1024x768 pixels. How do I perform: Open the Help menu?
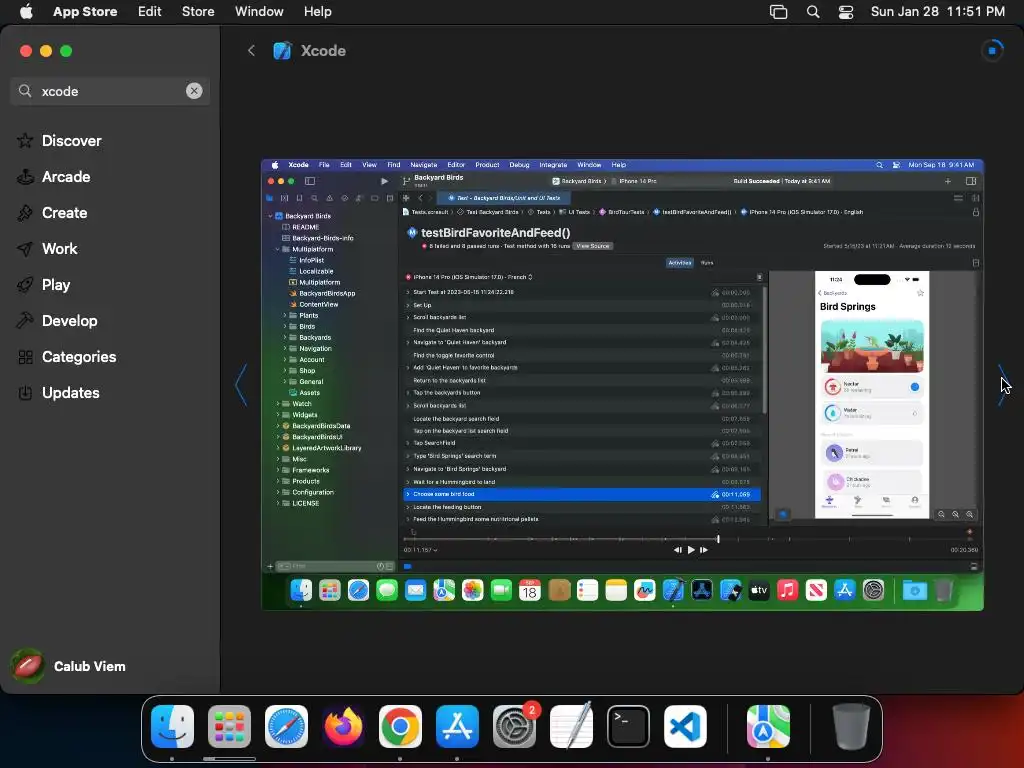tap(317, 11)
